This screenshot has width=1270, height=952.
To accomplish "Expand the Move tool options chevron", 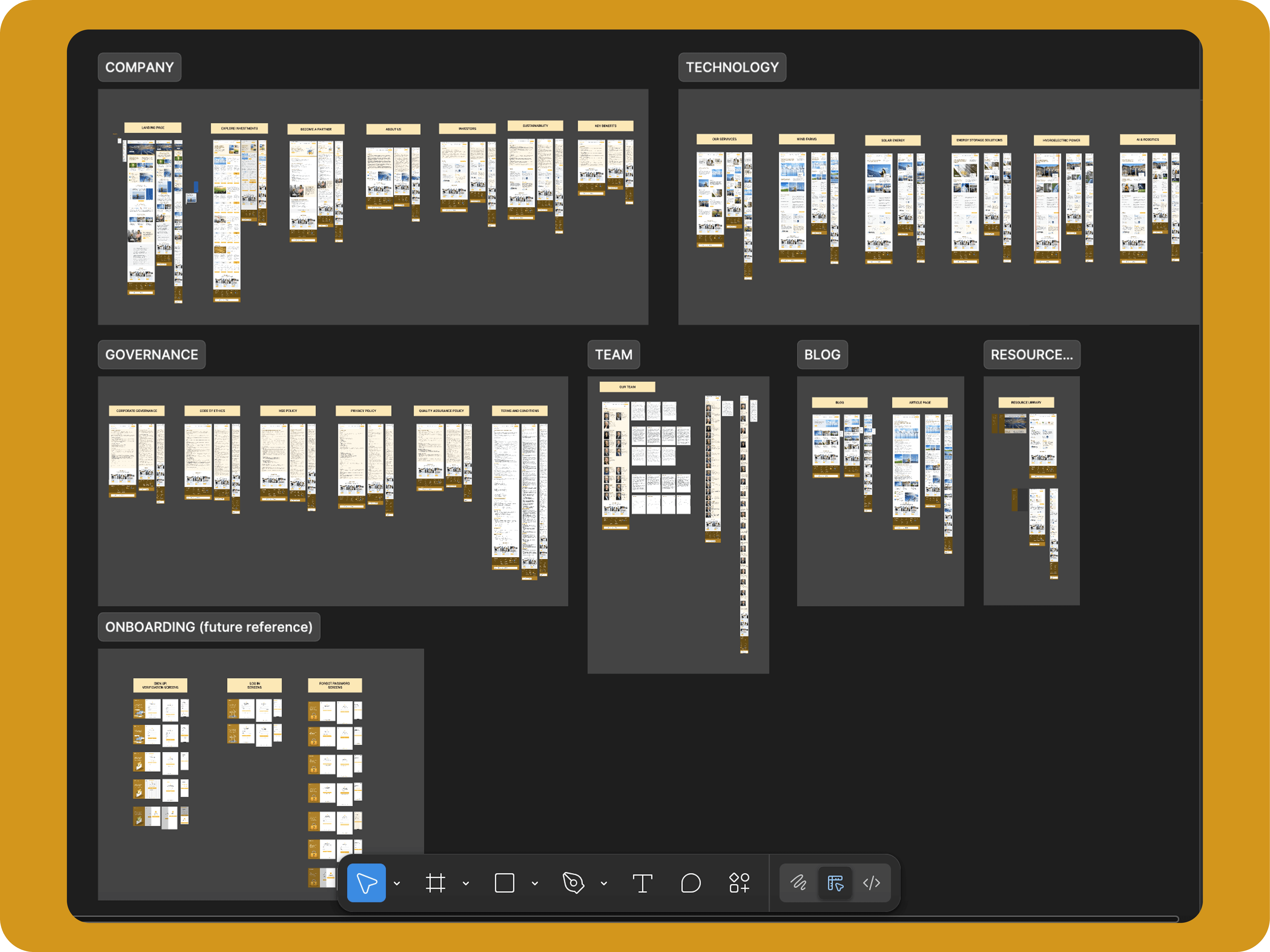I will [397, 884].
